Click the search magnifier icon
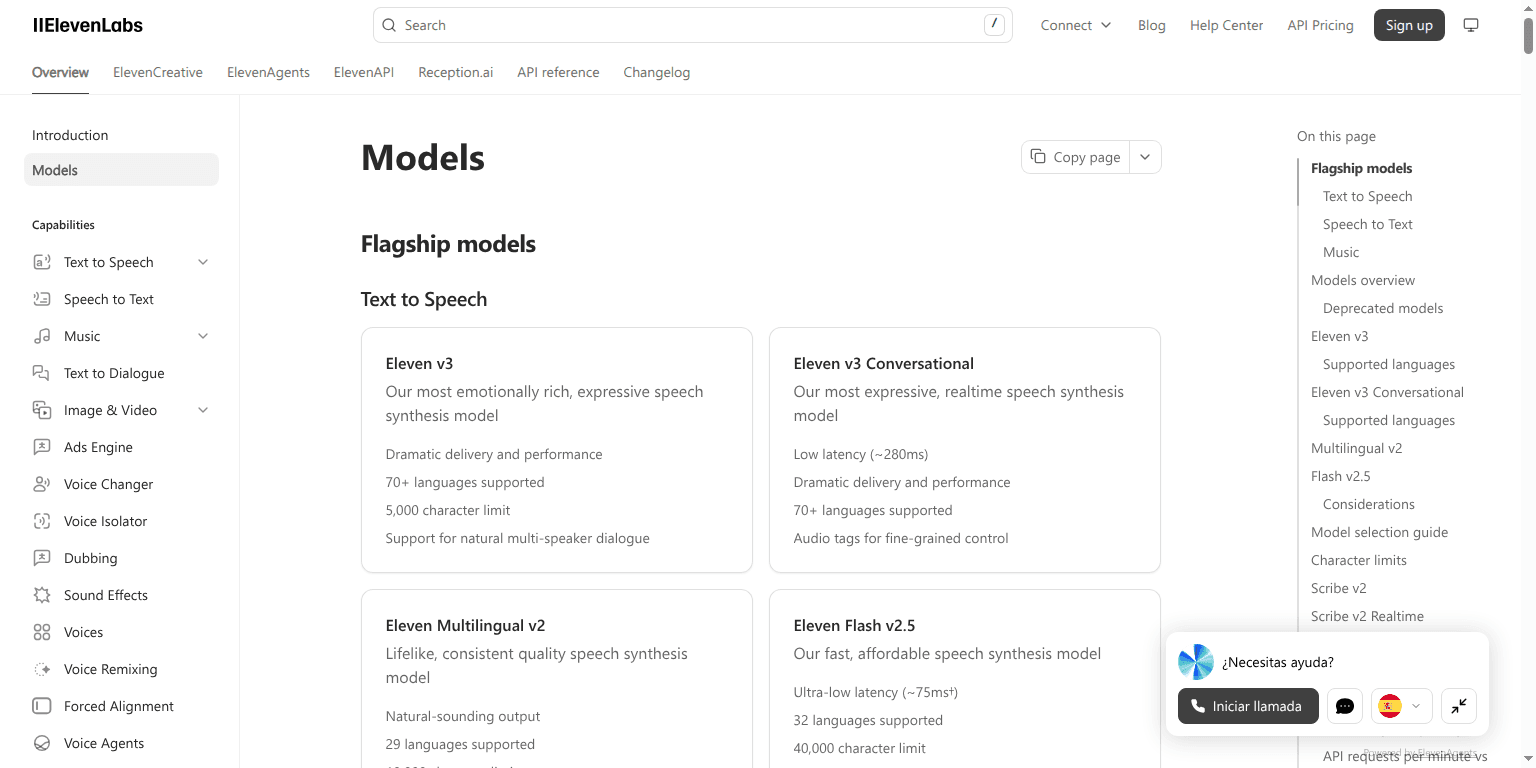The image size is (1536, 768). (x=390, y=25)
